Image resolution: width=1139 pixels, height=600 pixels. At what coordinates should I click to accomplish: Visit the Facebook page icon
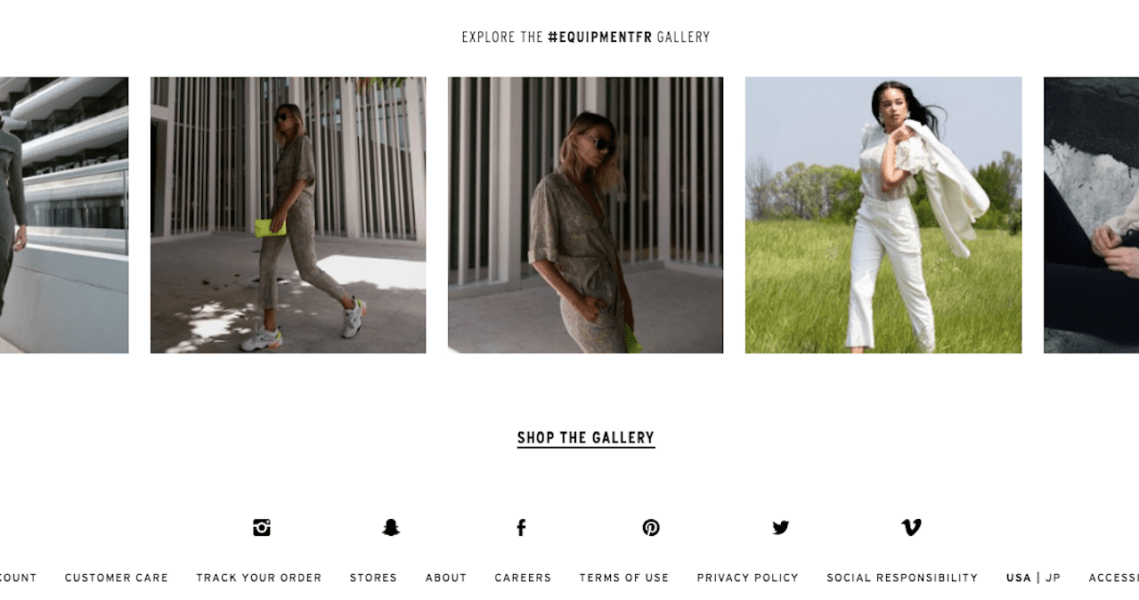[521, 527]
